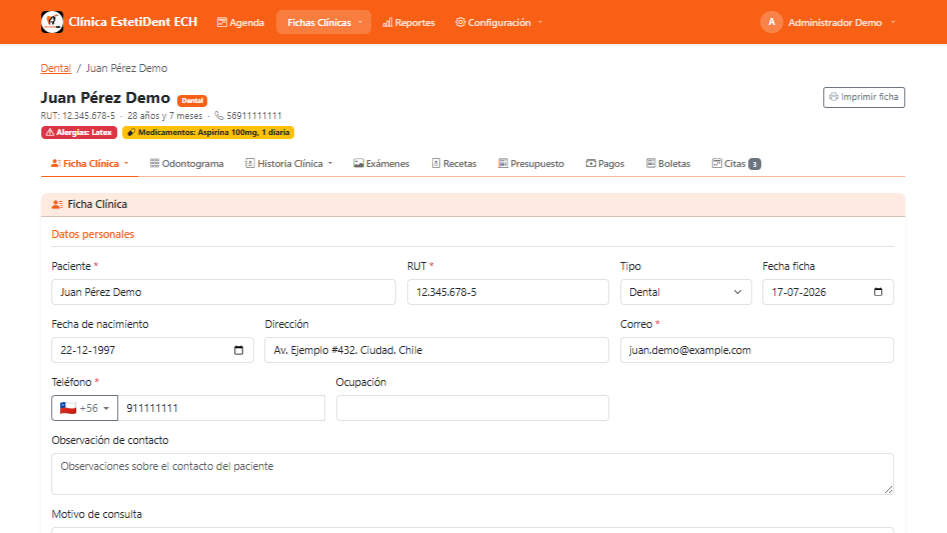Switch to the Odontograma tab

187,164
